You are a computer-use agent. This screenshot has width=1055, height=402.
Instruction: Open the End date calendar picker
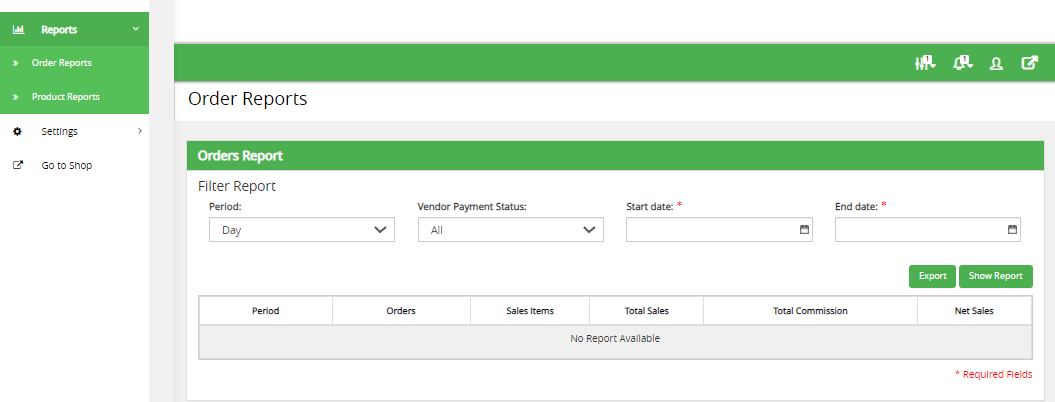pyautogui.click(x=1012, y=230)
